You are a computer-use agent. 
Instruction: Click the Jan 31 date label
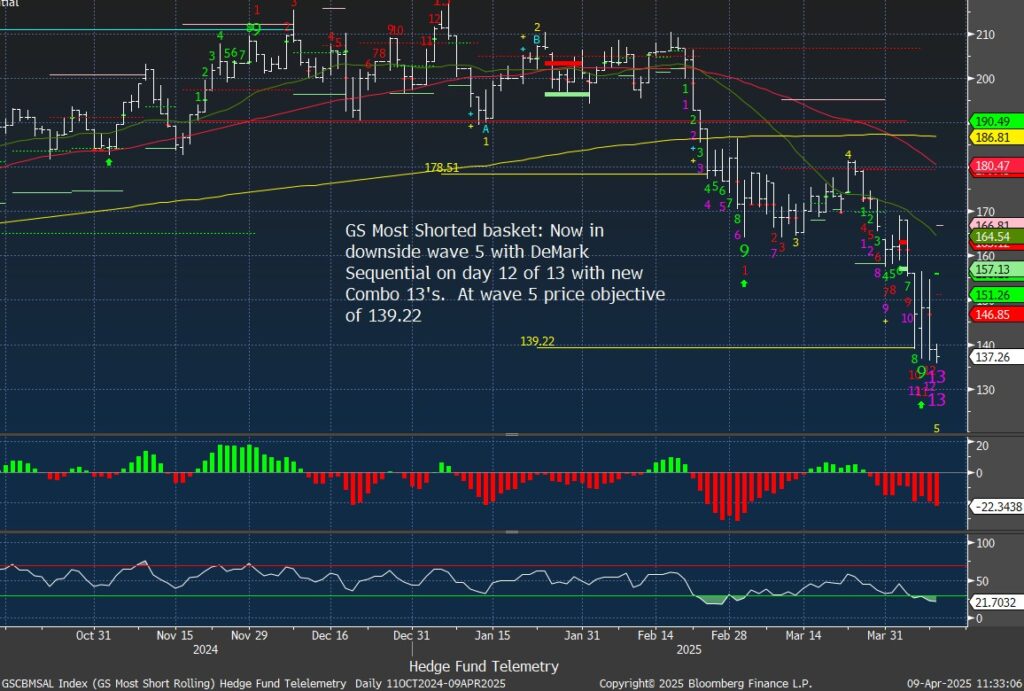582,635
